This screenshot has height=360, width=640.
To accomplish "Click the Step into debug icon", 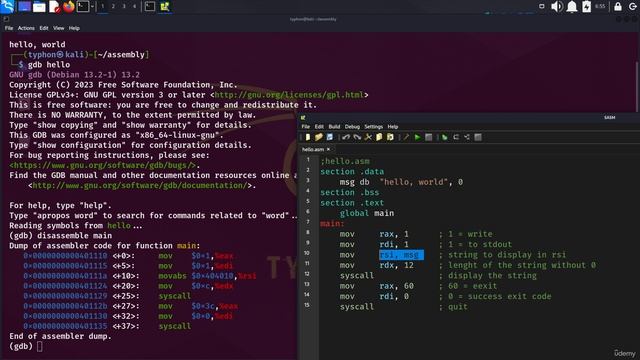I will (467, 138).
